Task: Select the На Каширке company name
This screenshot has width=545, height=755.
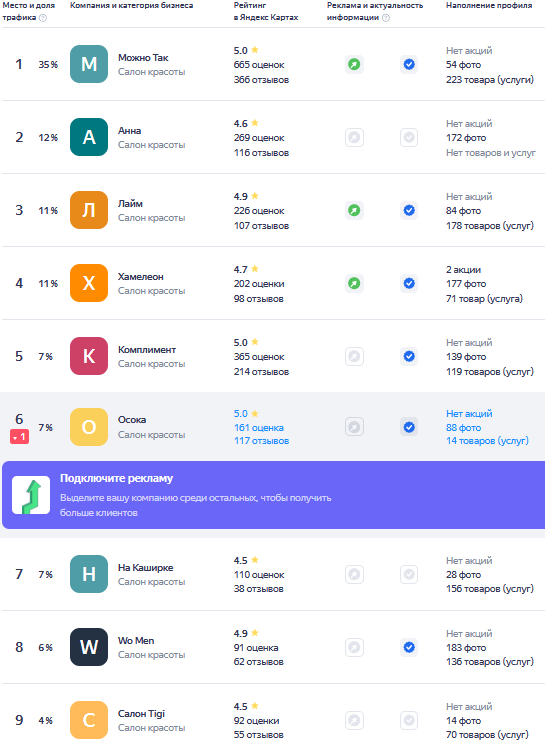Action: (x=145, y=568)
